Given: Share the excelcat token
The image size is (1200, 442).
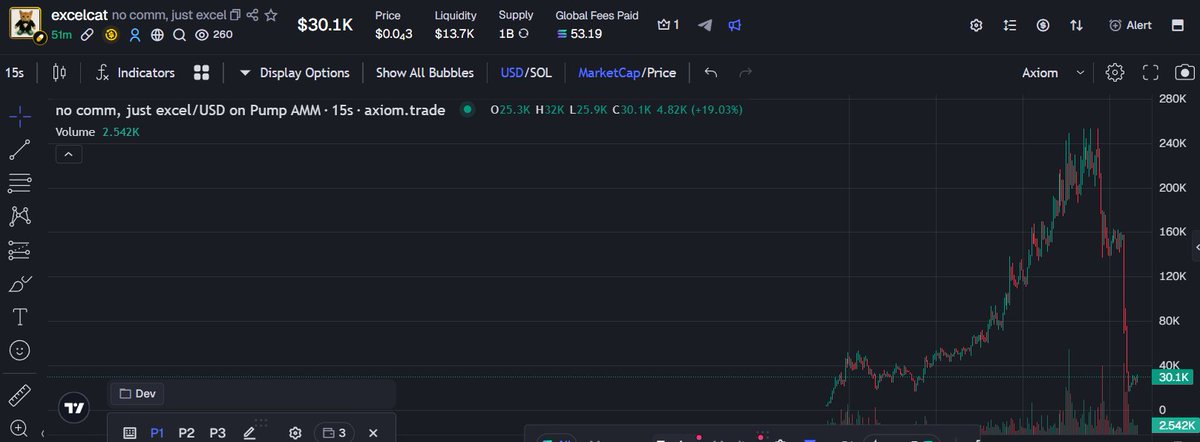Looking at the screenshot, I should [x=252, y=16].
